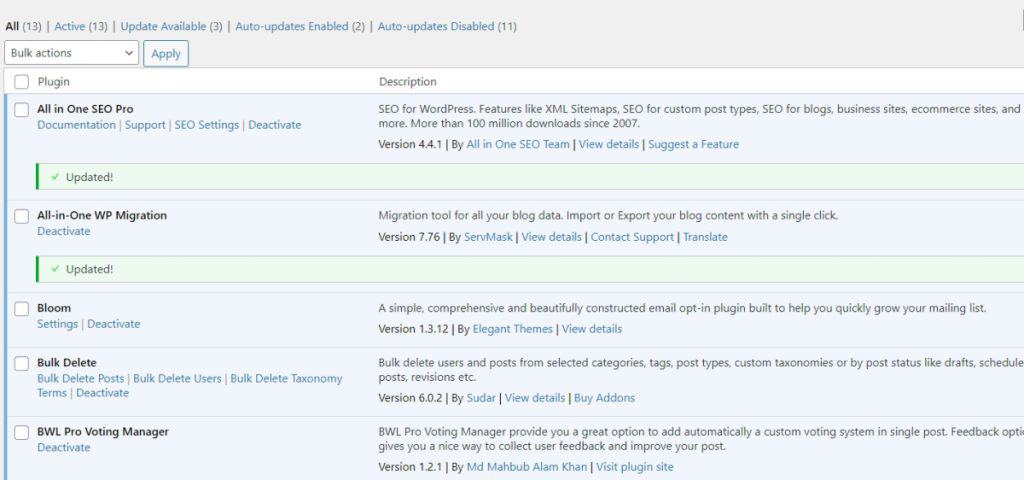Click Version 1.2.1 text
Image resolution: width=1024 pixels, height=480 pixels.
click(410, 467)
